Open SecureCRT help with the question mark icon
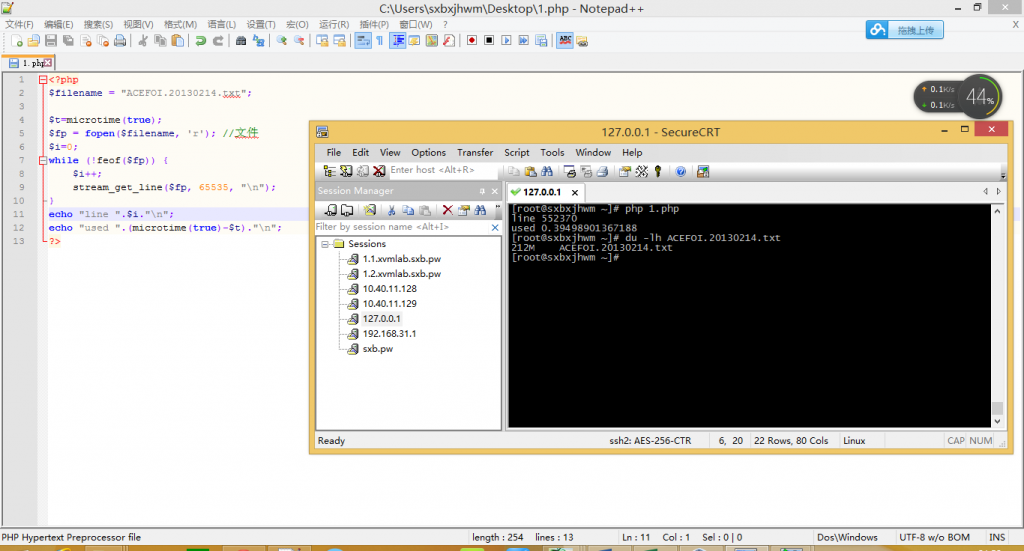Viewport: 1024px width, 551px height. (680, 171)
